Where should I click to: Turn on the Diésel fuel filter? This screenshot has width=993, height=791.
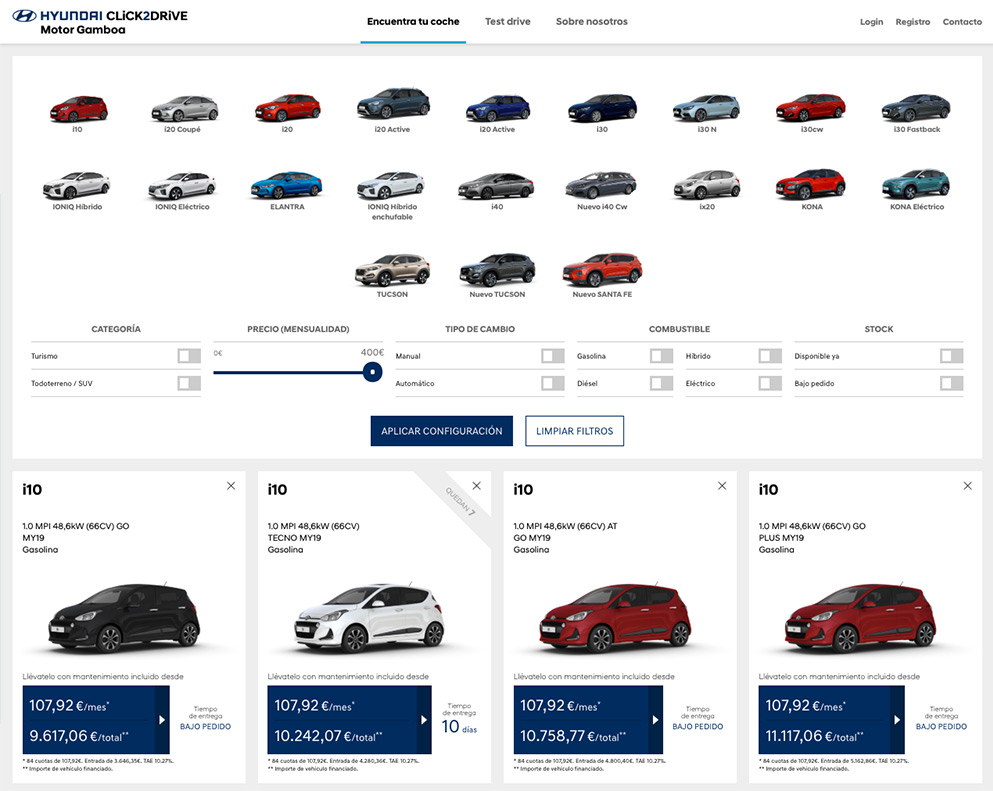coord(661,383)
